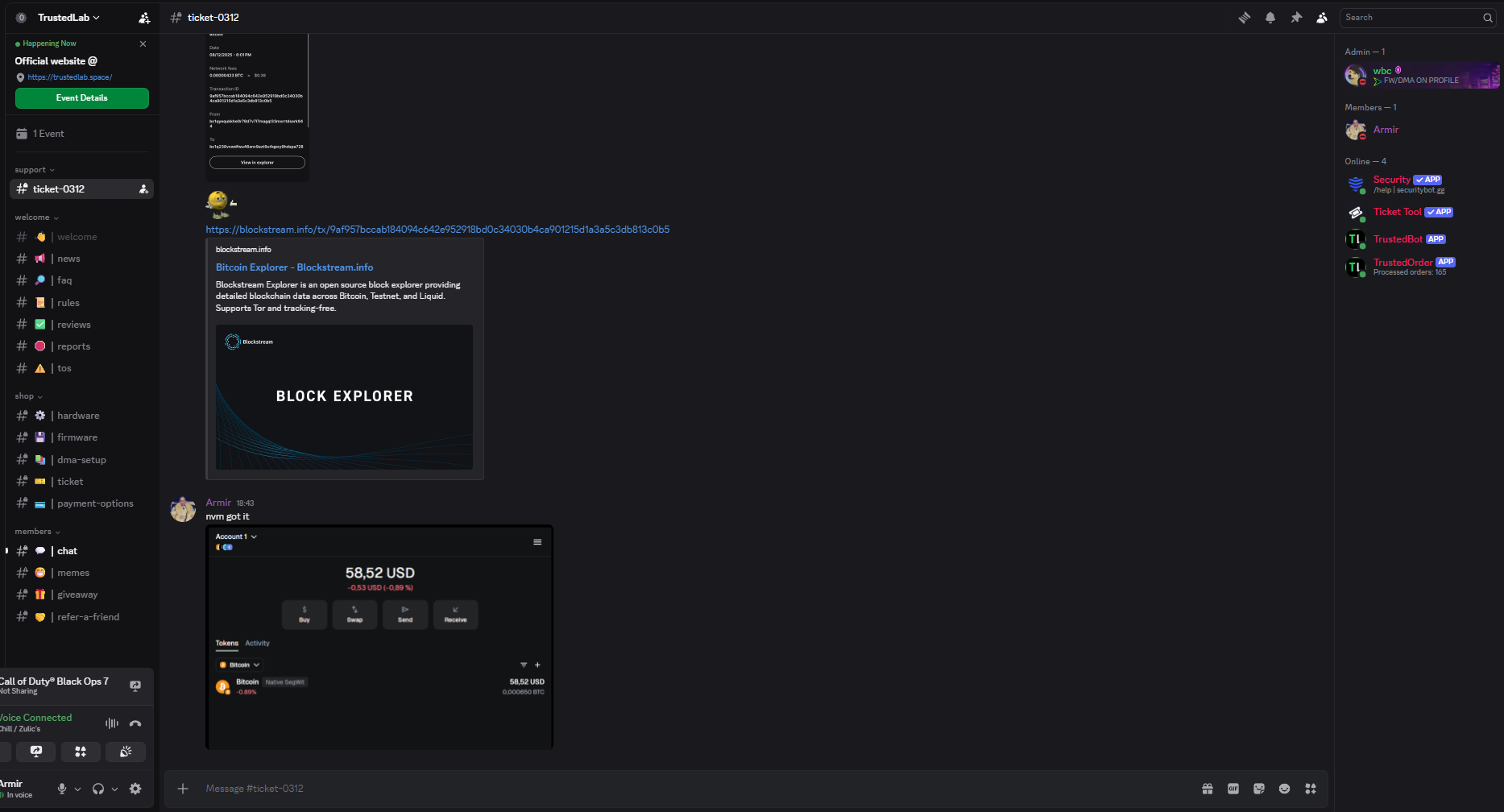The width and height of the screenshot is (1504, 812).
Task: Open the giveaway channel
Action: tap(82, 594)
